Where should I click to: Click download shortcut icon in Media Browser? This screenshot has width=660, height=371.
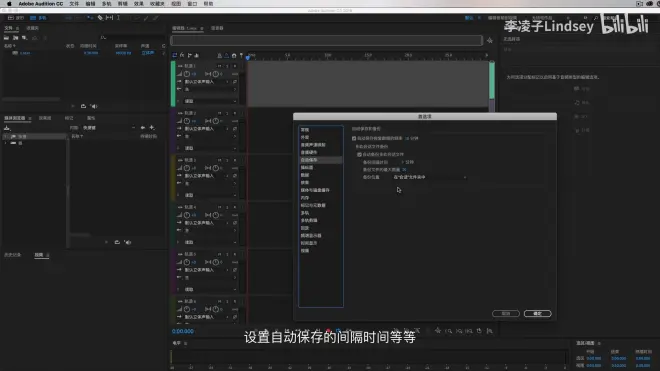pyautogui.click(x=7, y=128)
